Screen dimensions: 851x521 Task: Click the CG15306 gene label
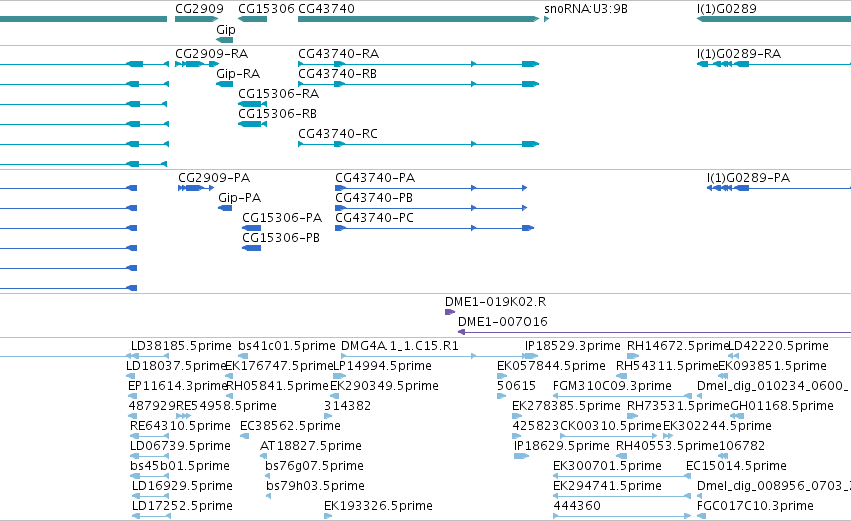point(266,9)
